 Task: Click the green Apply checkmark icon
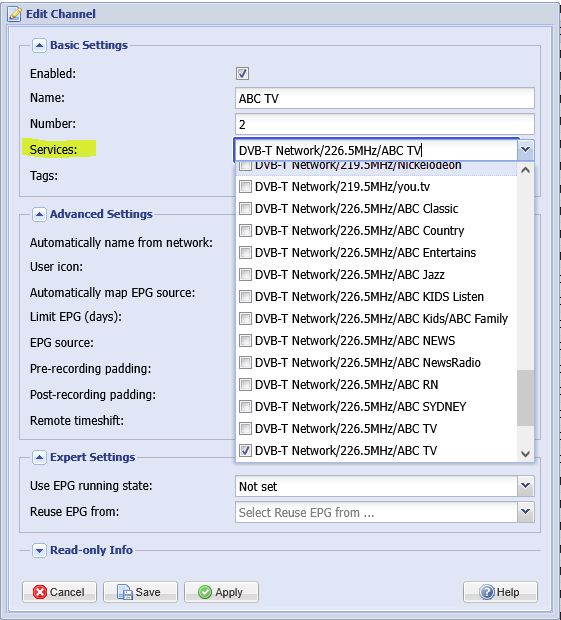[205, 592]
